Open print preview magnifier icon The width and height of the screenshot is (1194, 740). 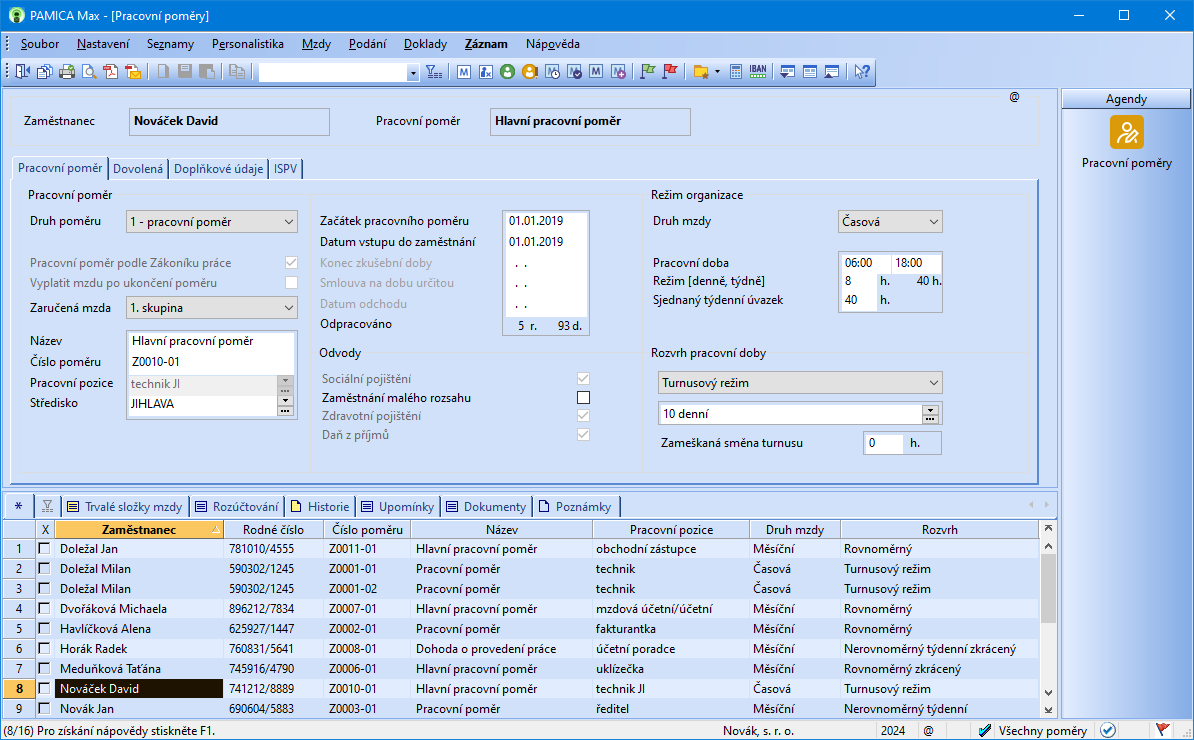pyautogui.click(x=89, y=72)
